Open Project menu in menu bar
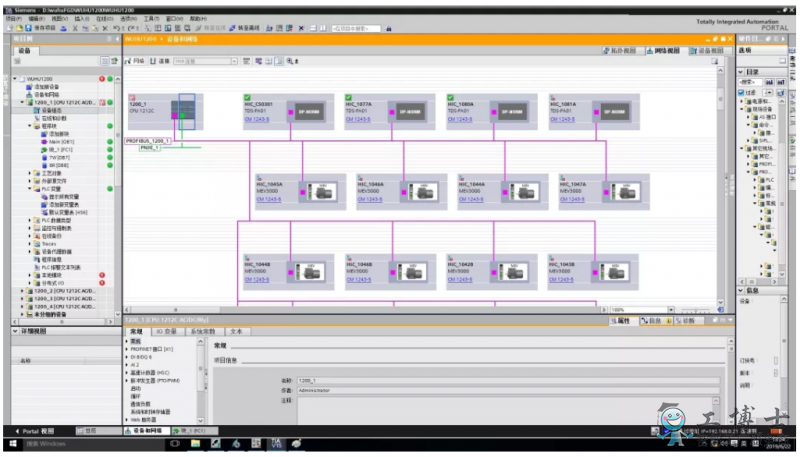Viewport: 800px width, 457px height. point(13,18)
